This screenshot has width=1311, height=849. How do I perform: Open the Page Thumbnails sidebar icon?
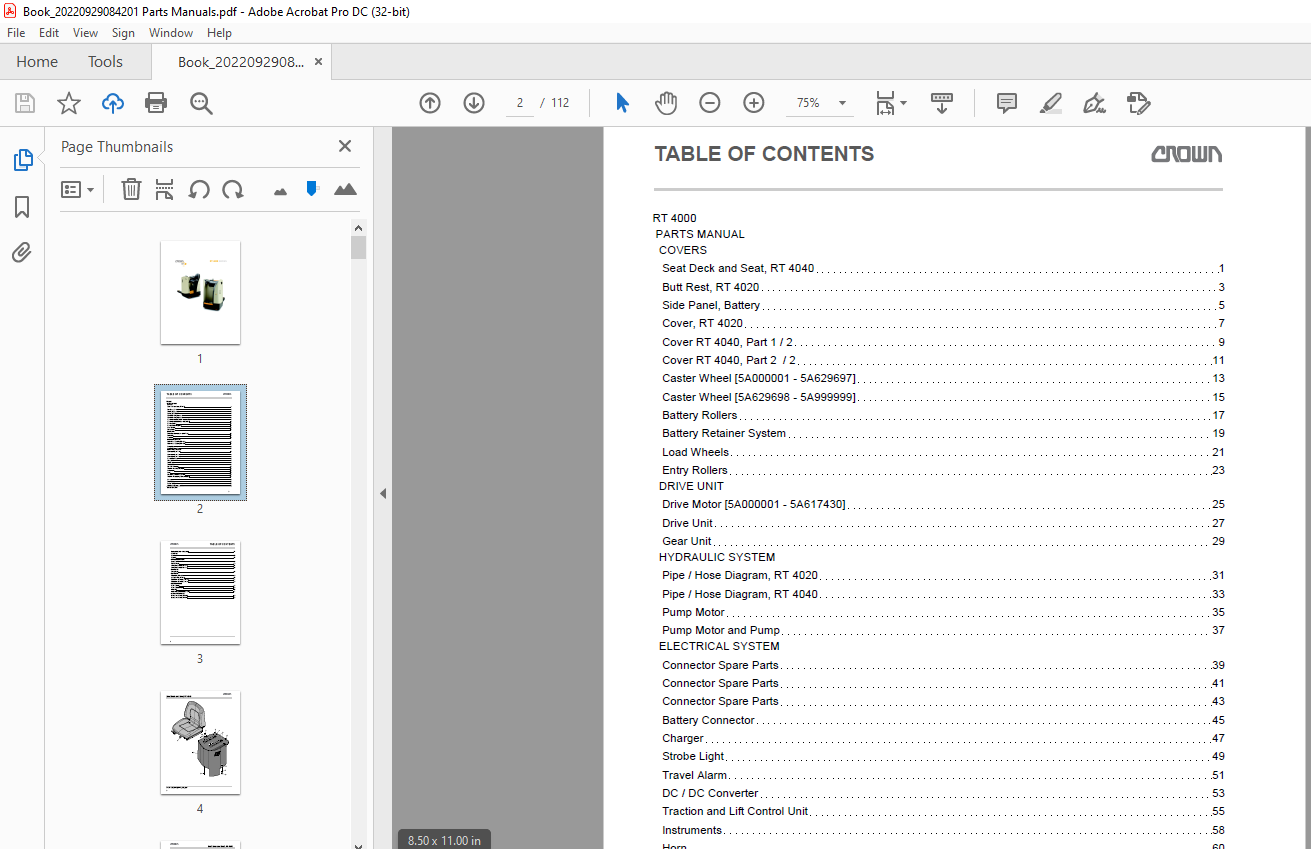pos(22,160)
